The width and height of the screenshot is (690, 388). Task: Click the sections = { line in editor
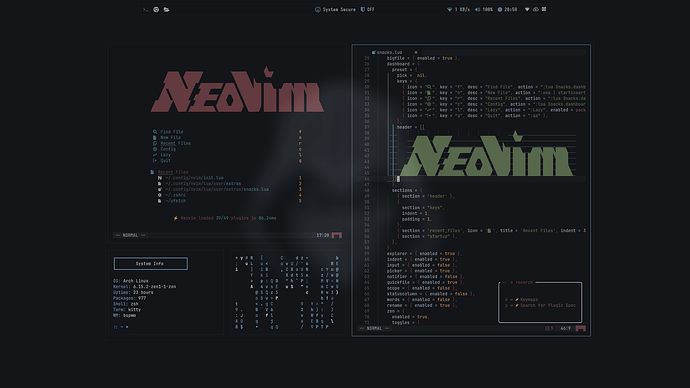tap(407, 190)
